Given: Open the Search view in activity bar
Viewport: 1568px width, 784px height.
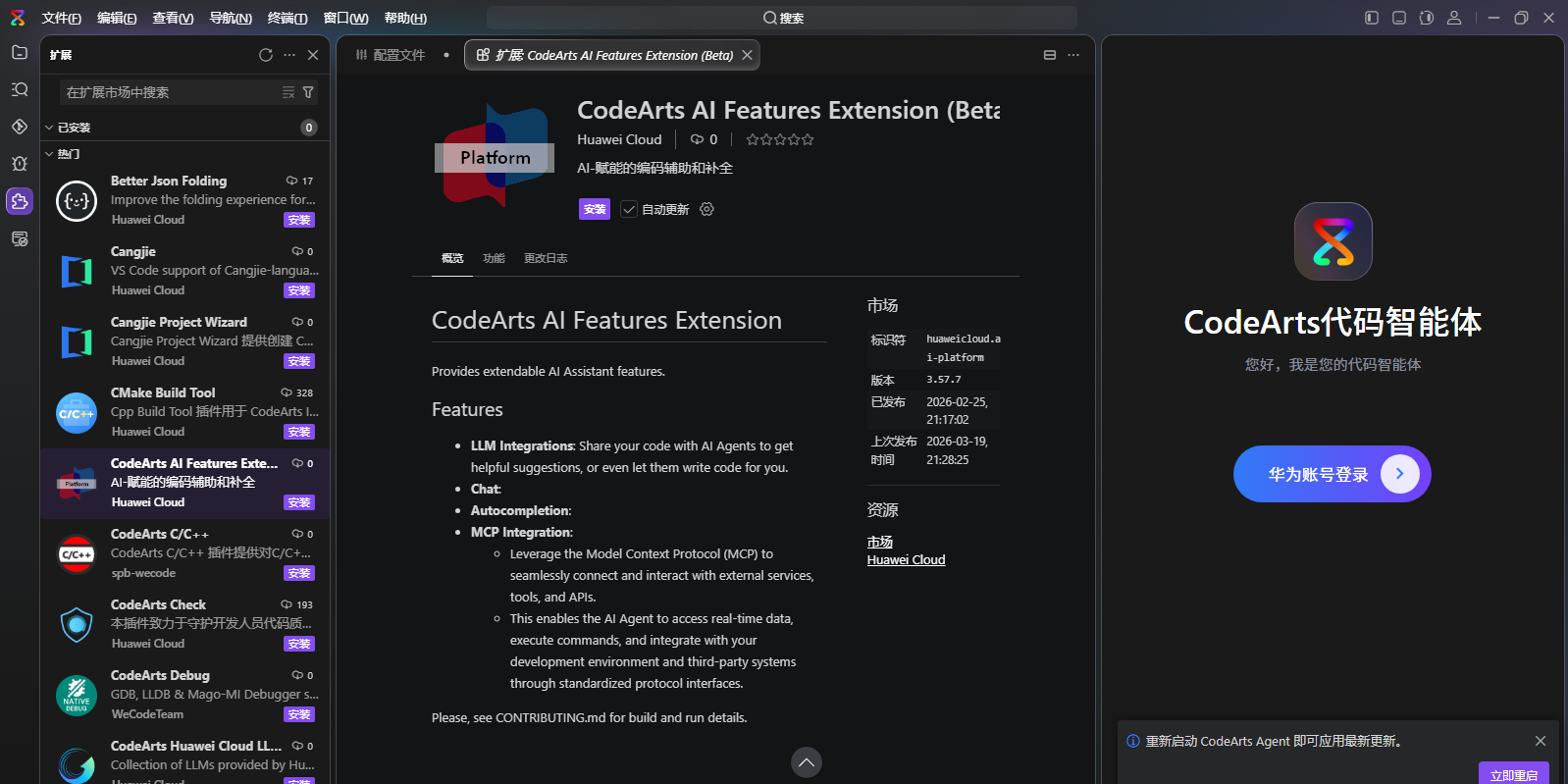Looking at the screenshot, I should point(20,90).
